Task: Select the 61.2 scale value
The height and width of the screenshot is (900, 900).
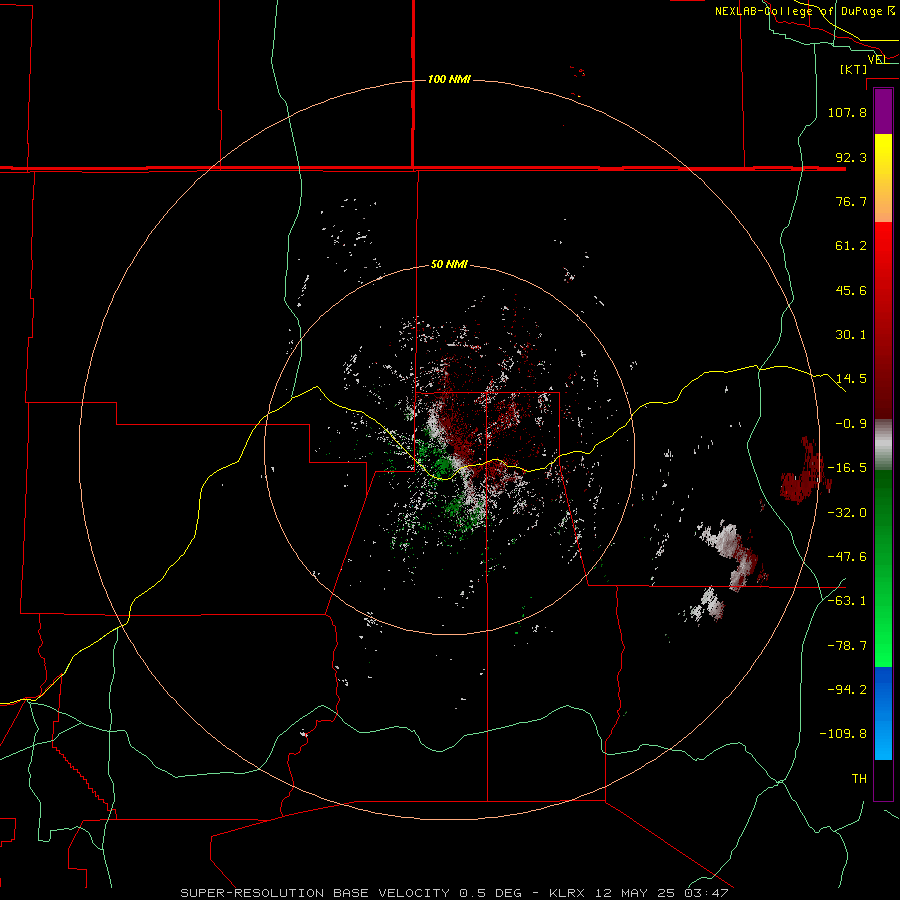Action: point(851,246)
